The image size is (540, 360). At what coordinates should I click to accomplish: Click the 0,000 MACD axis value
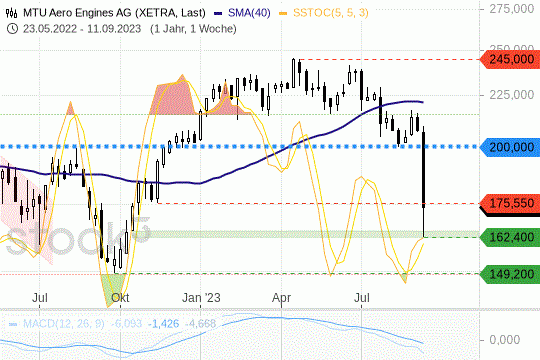pyautogui.click(x=505, y=340)
